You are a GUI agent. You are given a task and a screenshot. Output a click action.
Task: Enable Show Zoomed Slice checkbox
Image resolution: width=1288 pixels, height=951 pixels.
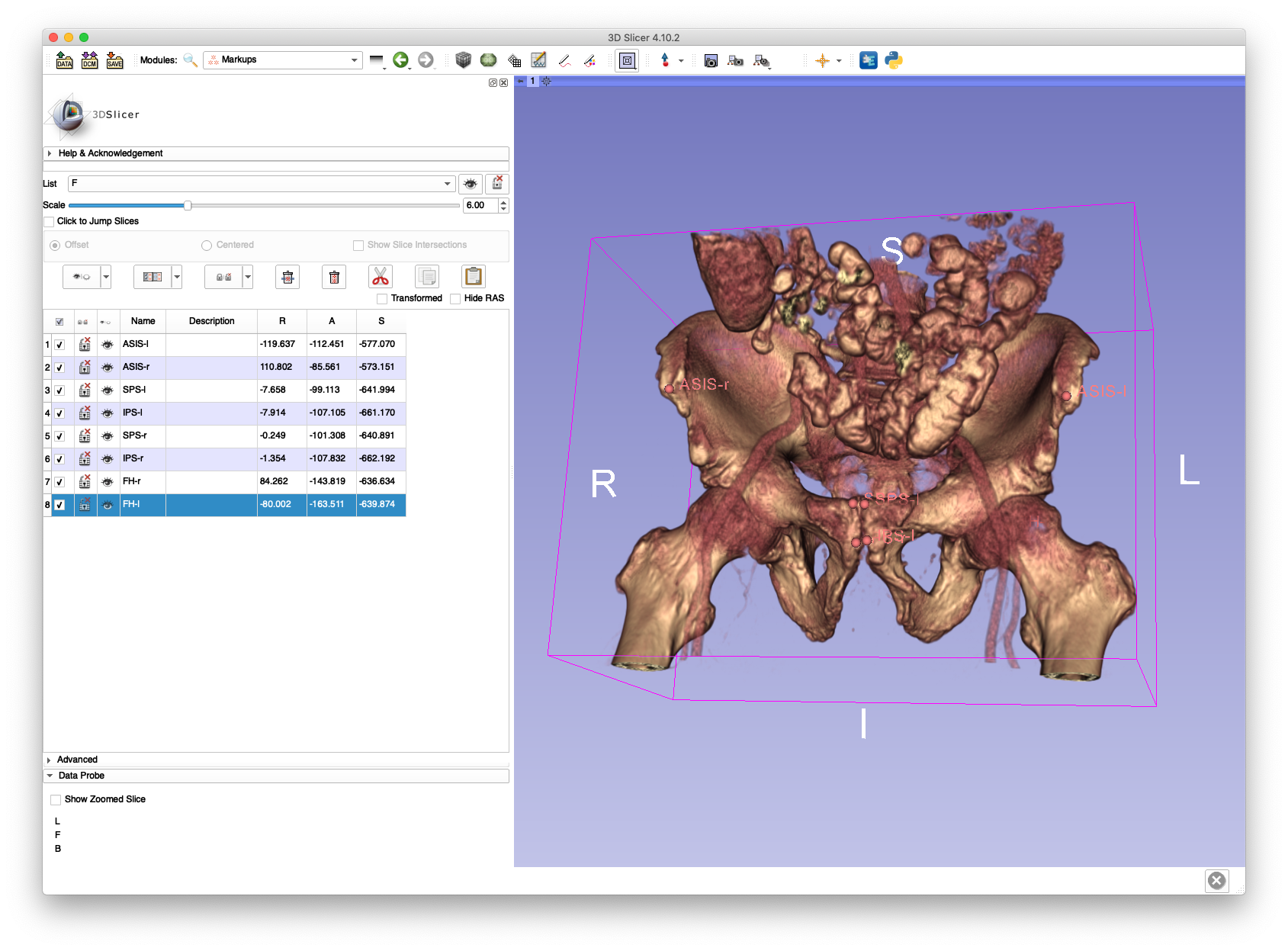(x=56, y=800)
